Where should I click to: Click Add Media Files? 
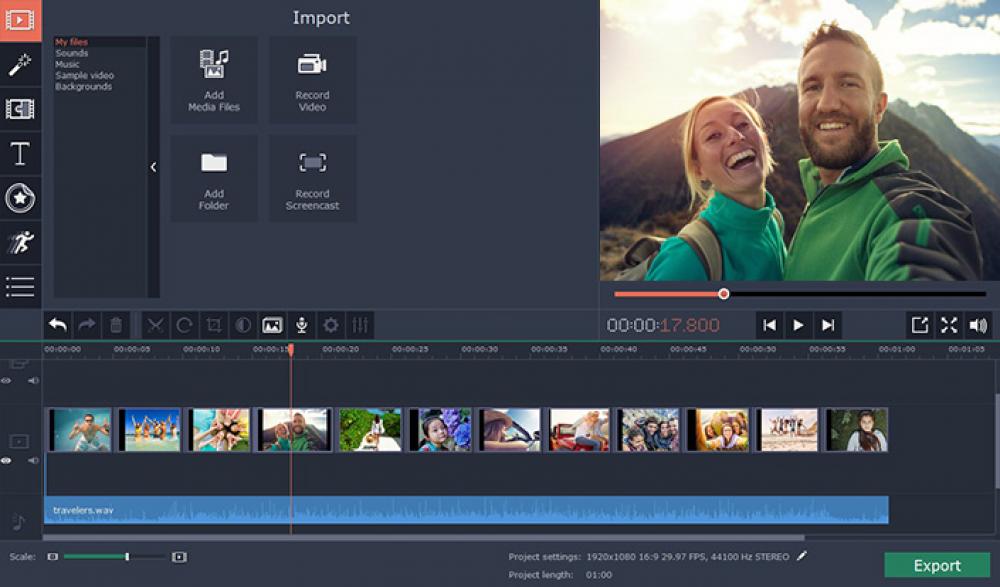(x=213, y=80)
